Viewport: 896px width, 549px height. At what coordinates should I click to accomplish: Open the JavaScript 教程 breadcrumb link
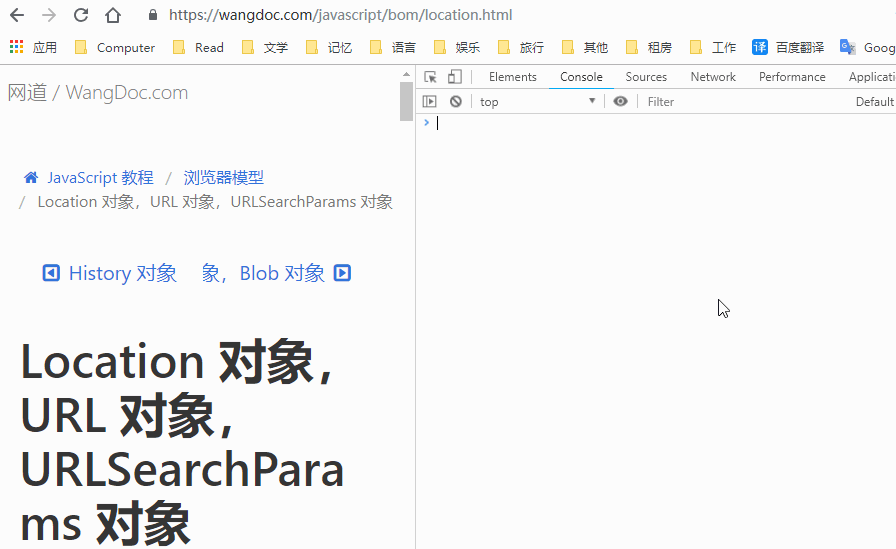(x=100, y=178)
